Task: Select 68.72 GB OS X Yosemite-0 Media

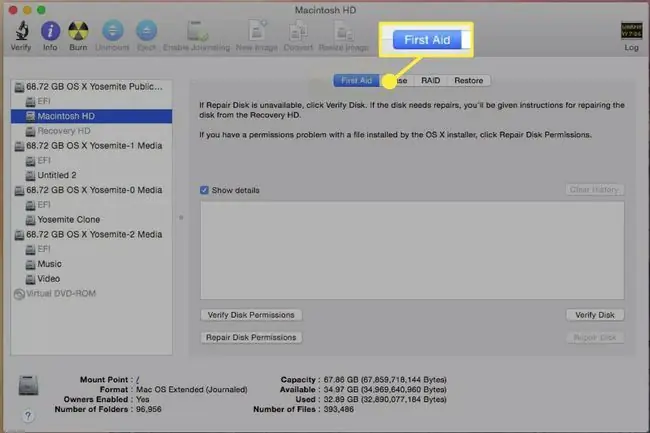Action: [92, 190]
